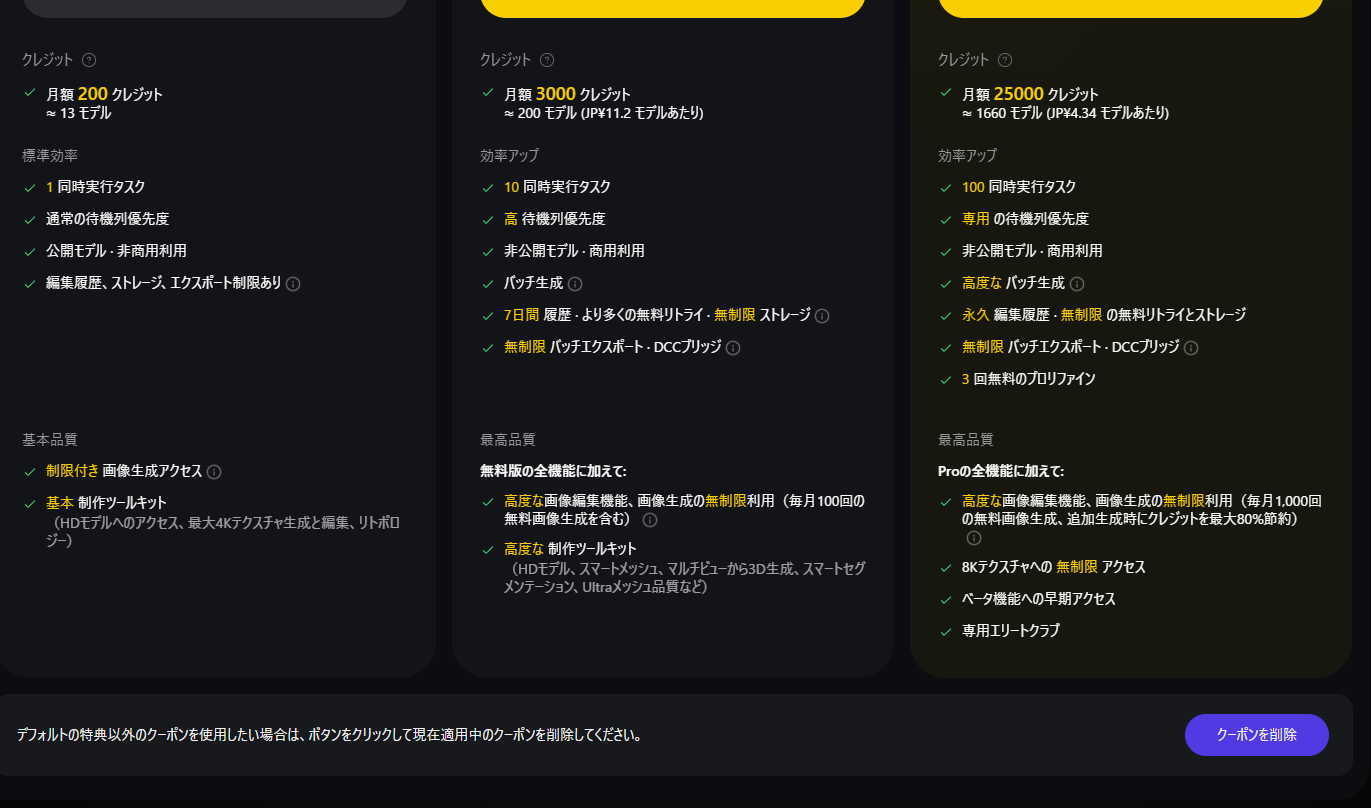
Task: Click the heading Proの全機能に加えて:
Action: 1001,471
